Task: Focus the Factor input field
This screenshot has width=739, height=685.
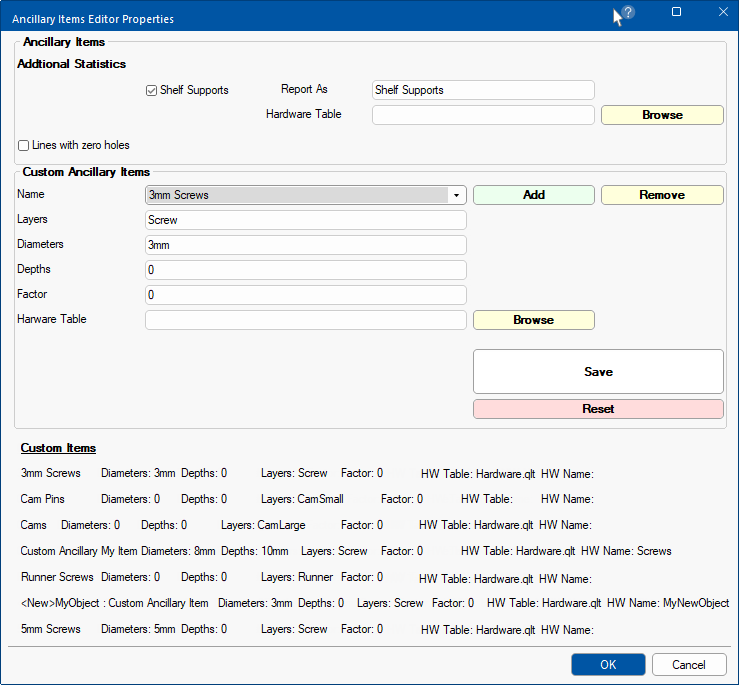Action: [305, 295]
